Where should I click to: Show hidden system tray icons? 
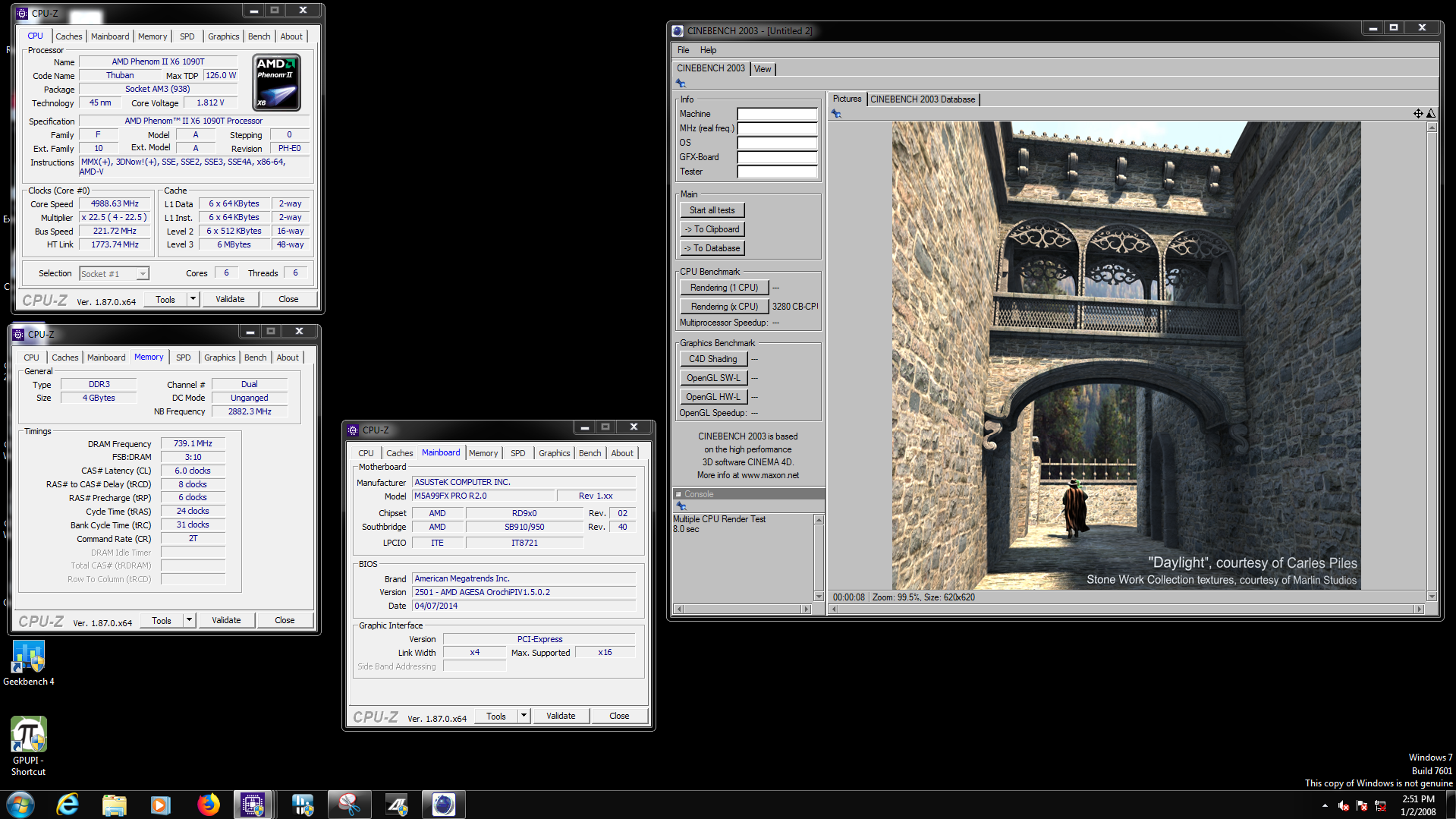click(x=1325, y=805)
